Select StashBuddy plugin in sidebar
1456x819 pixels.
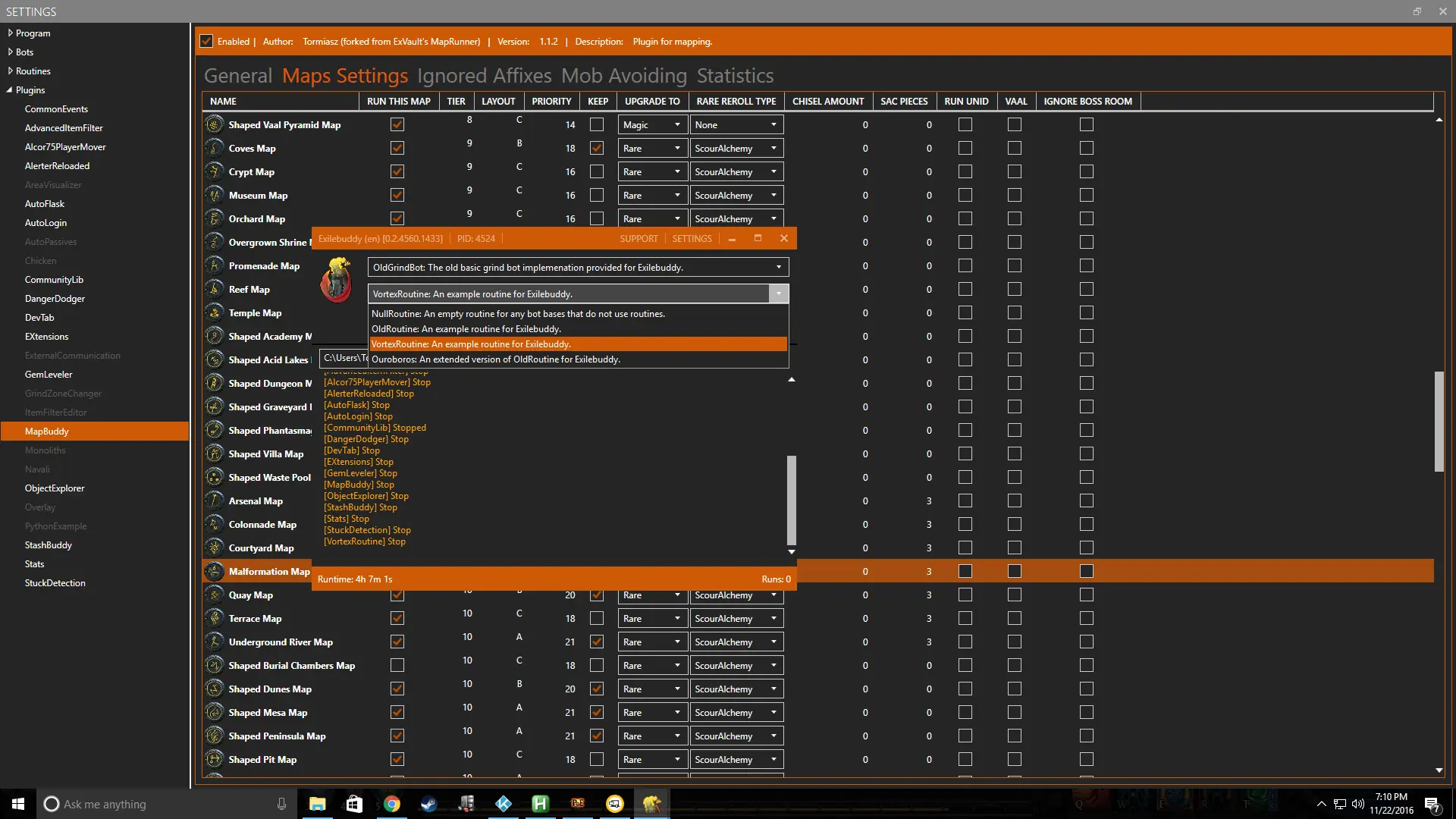pos(49,544)
